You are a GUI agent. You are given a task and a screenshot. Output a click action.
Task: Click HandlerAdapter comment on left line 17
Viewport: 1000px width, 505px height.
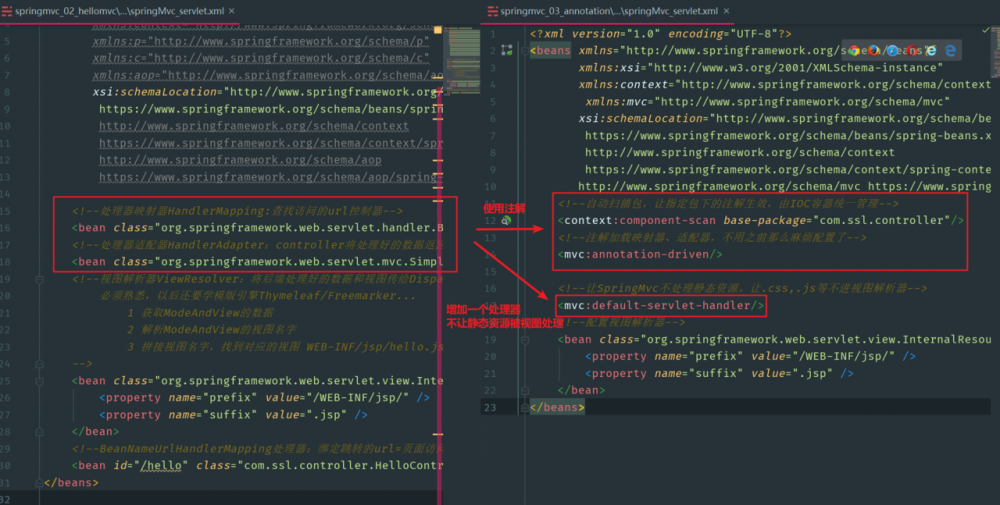(258, 245)
